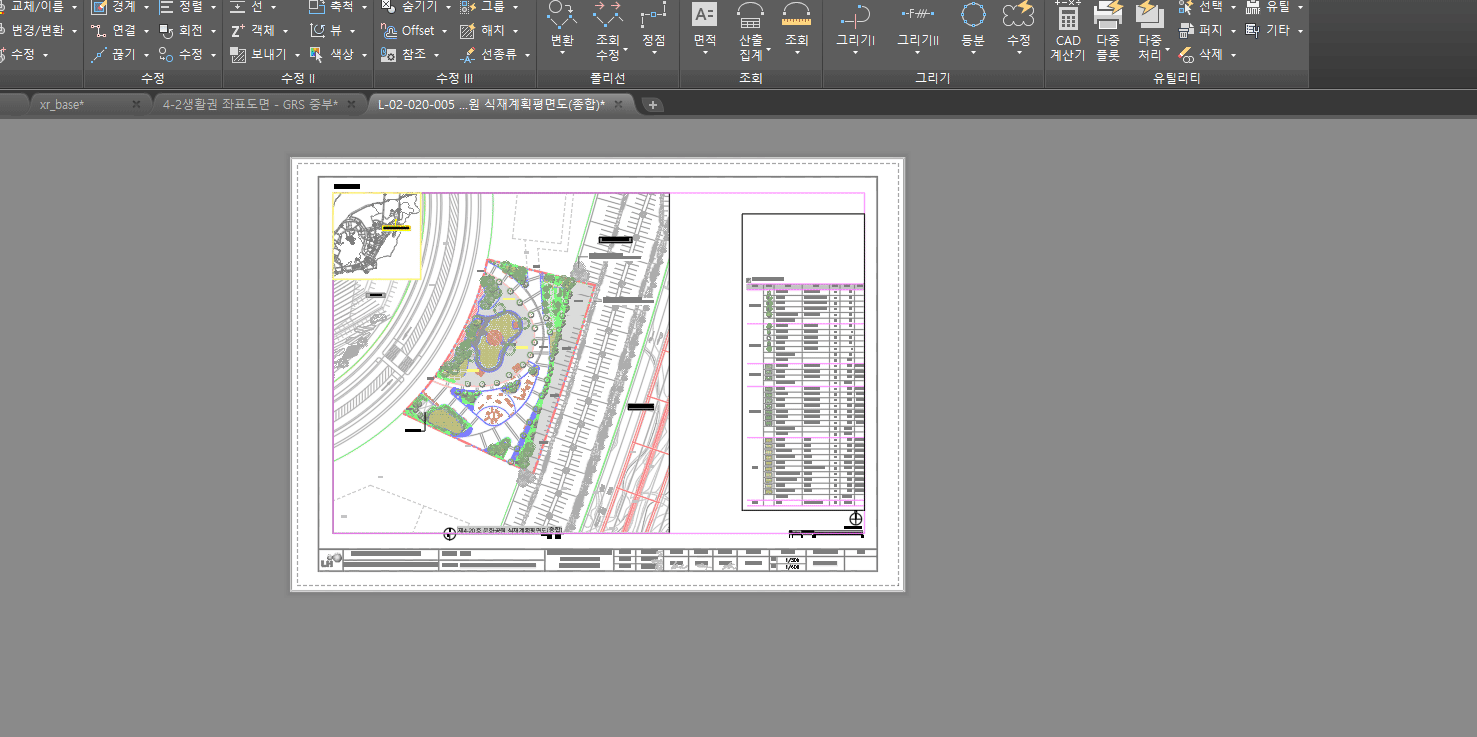
Task: Select the 뷰 (view) tool icon
Action: click(x=317, y=31)
